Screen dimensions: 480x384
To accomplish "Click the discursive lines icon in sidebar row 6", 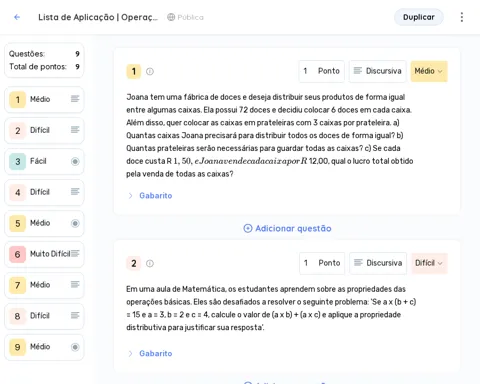I will 75,254.
